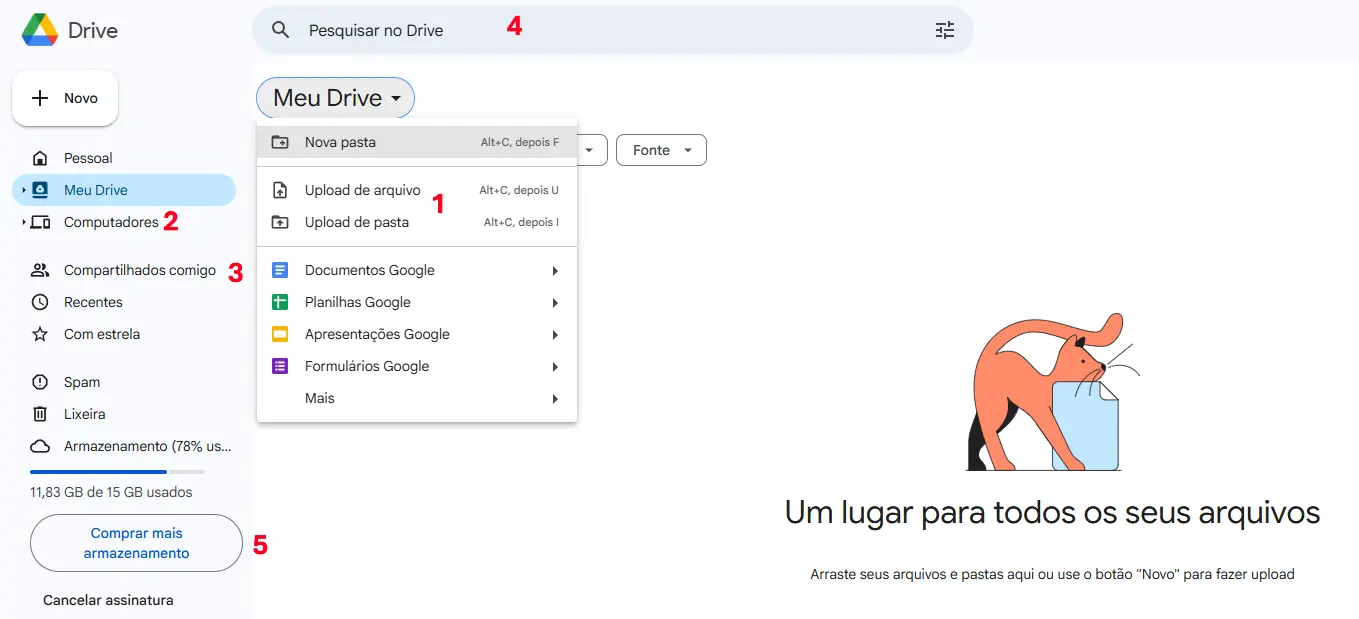Select Nova pasta from the menu
Image resolution: width=1359 pixels, height=619 pixels.
[x=340, y=142]
